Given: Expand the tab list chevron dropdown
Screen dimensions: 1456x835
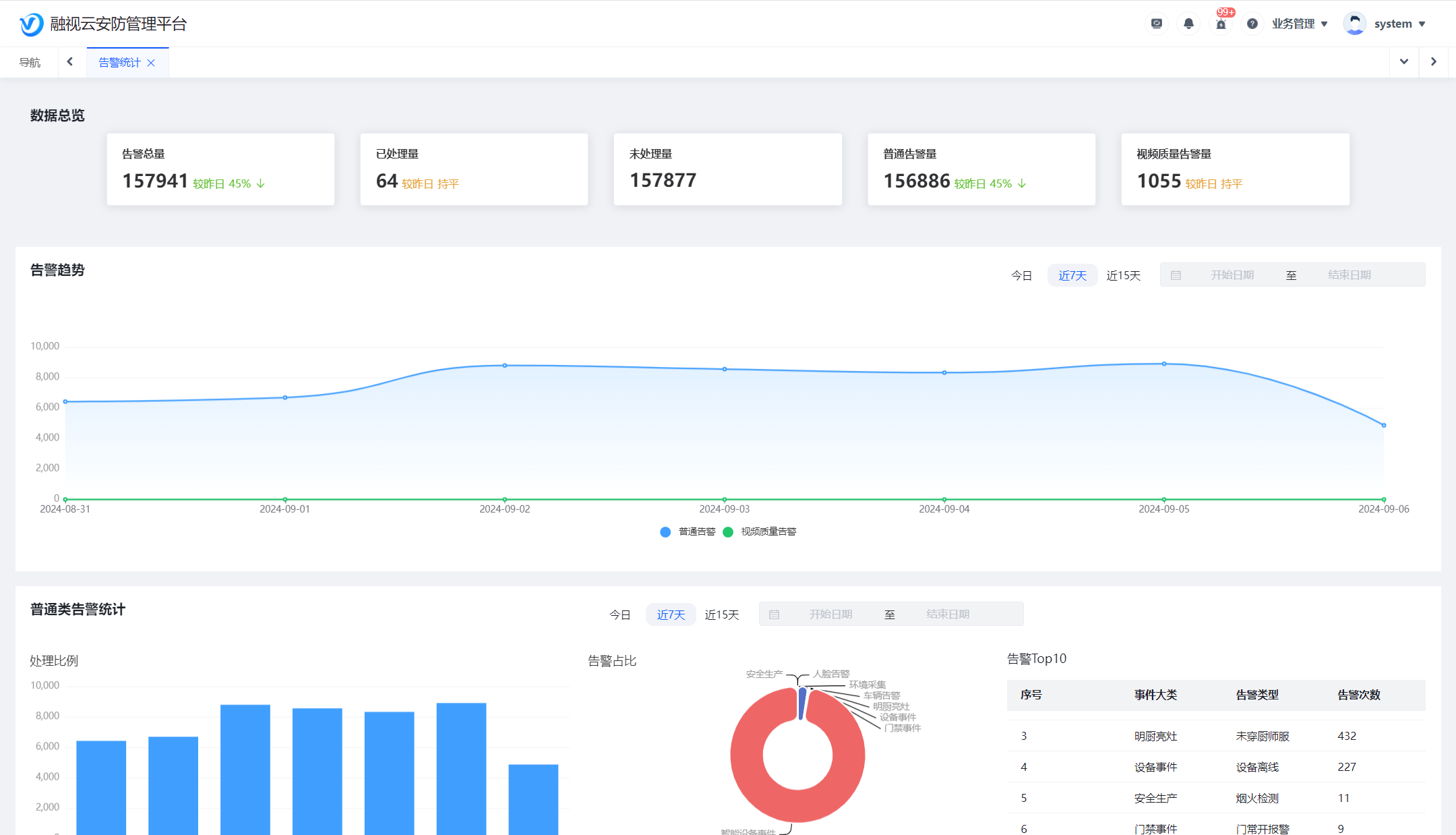Looking at the screenshot, I should point(1404,62).
